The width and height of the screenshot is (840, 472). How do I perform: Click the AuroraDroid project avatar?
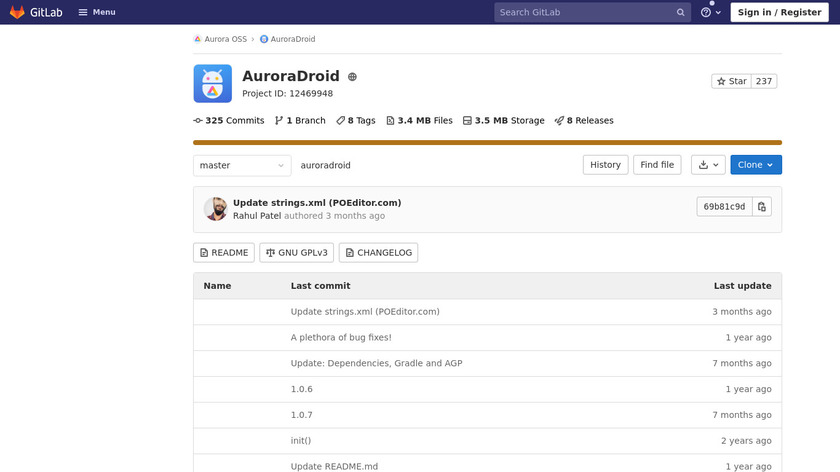click(213, 84)
